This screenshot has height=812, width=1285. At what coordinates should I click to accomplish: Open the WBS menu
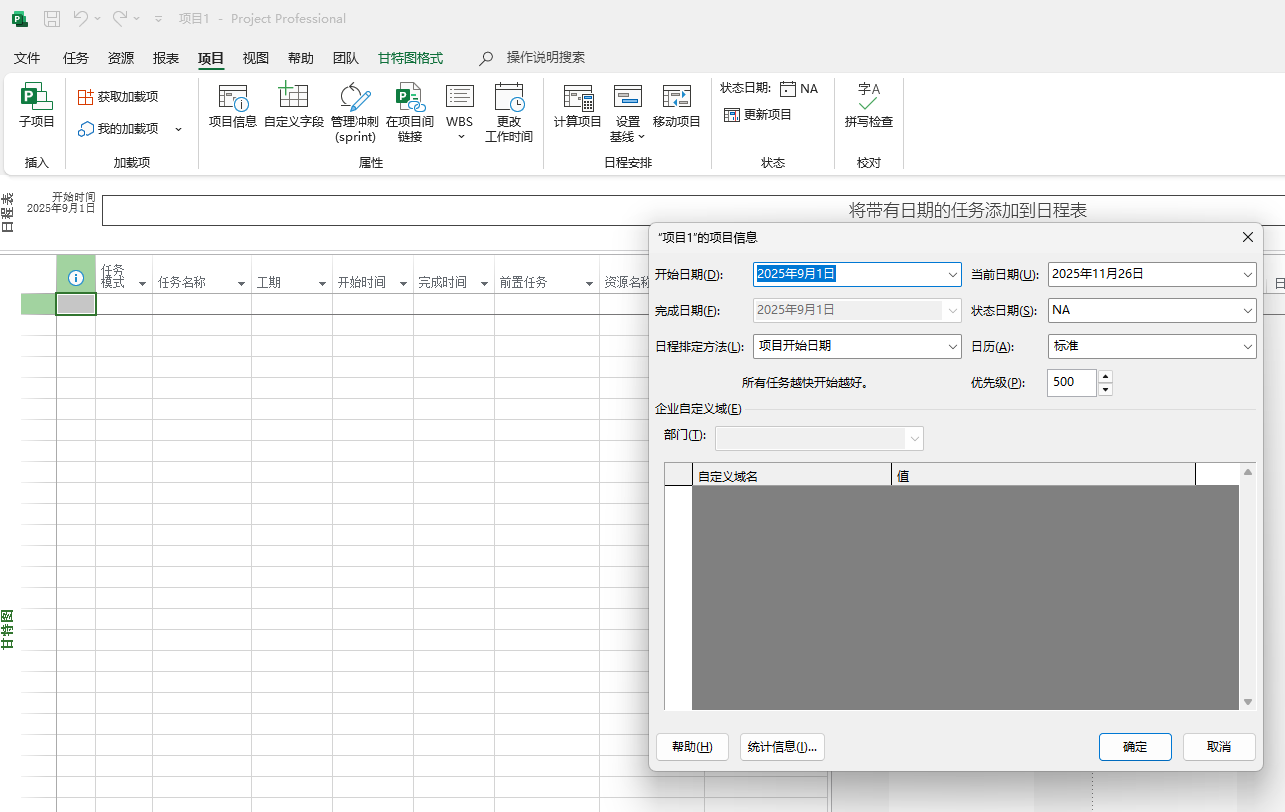click(x=460, y=113)
